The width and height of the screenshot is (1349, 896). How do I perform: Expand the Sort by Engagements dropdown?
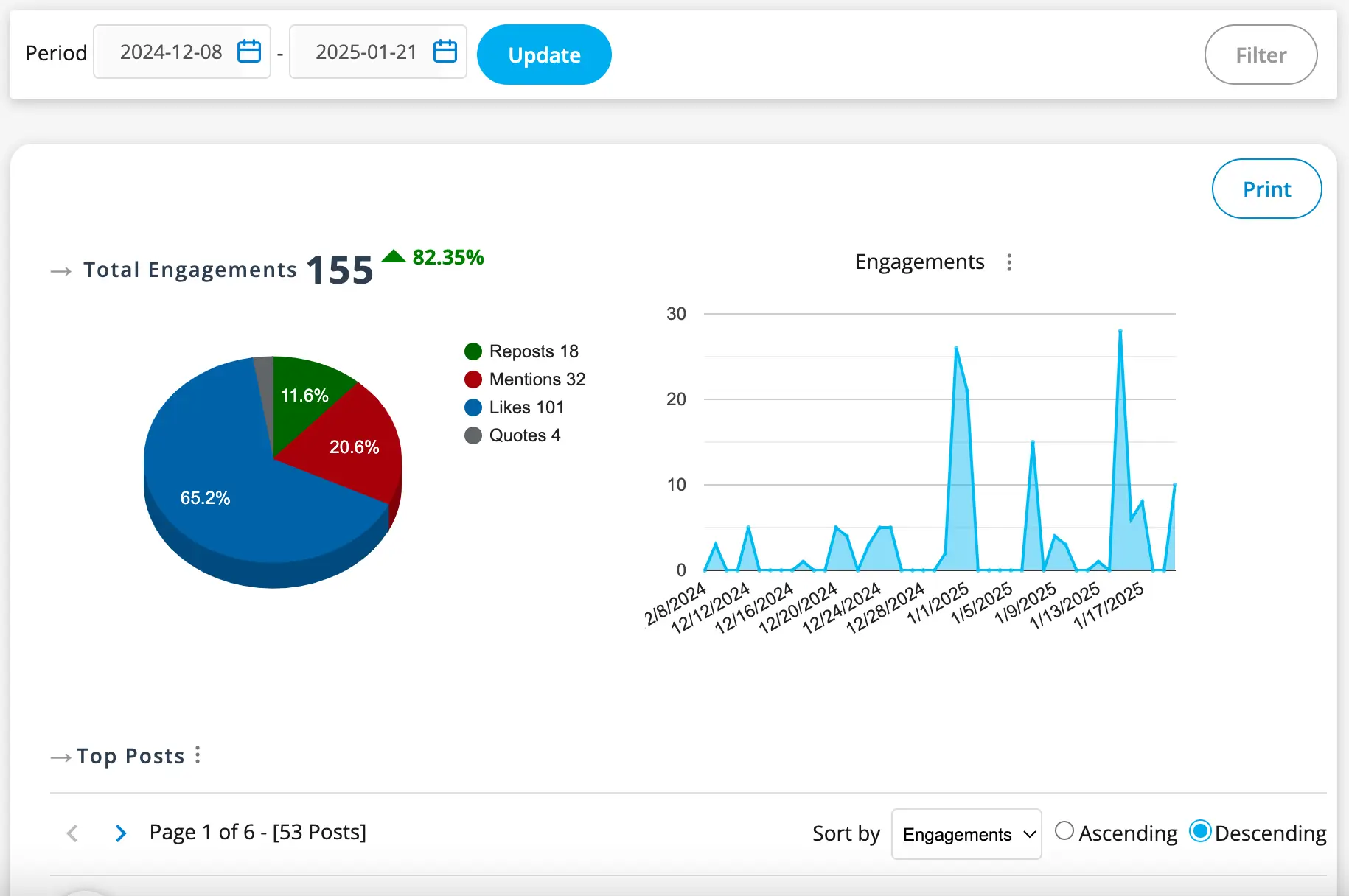[966, 834]
